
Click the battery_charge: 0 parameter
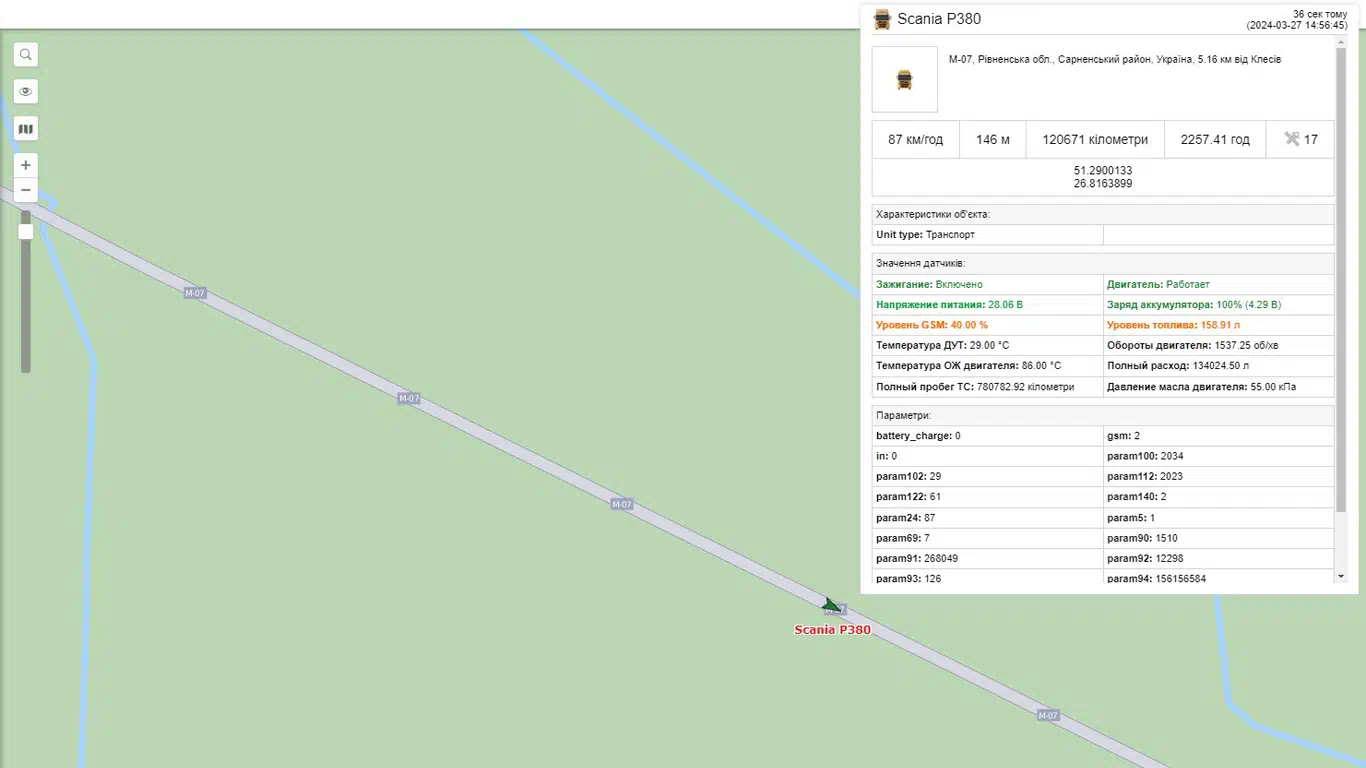point(987,436)
